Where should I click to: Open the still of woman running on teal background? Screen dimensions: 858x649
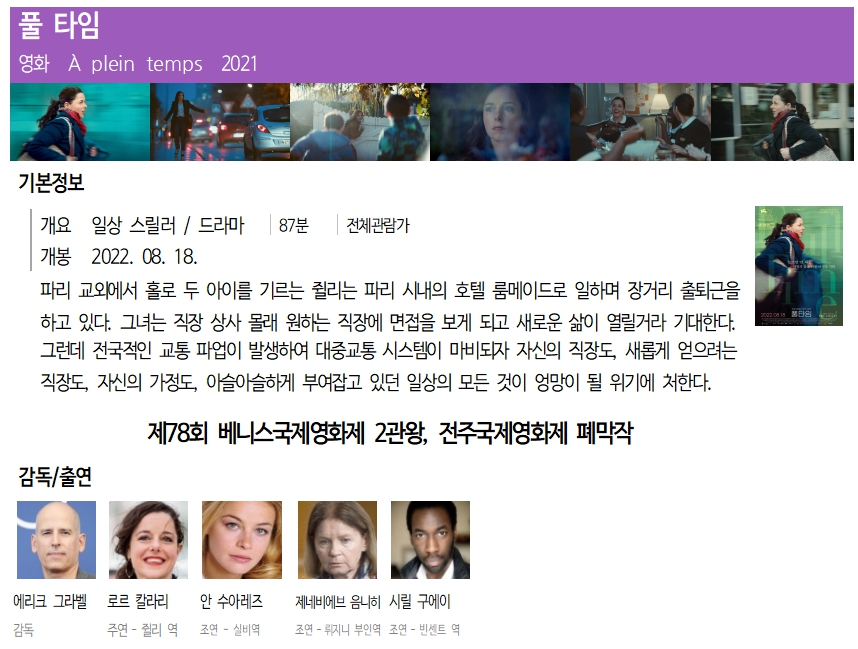(x=80, y=121)
